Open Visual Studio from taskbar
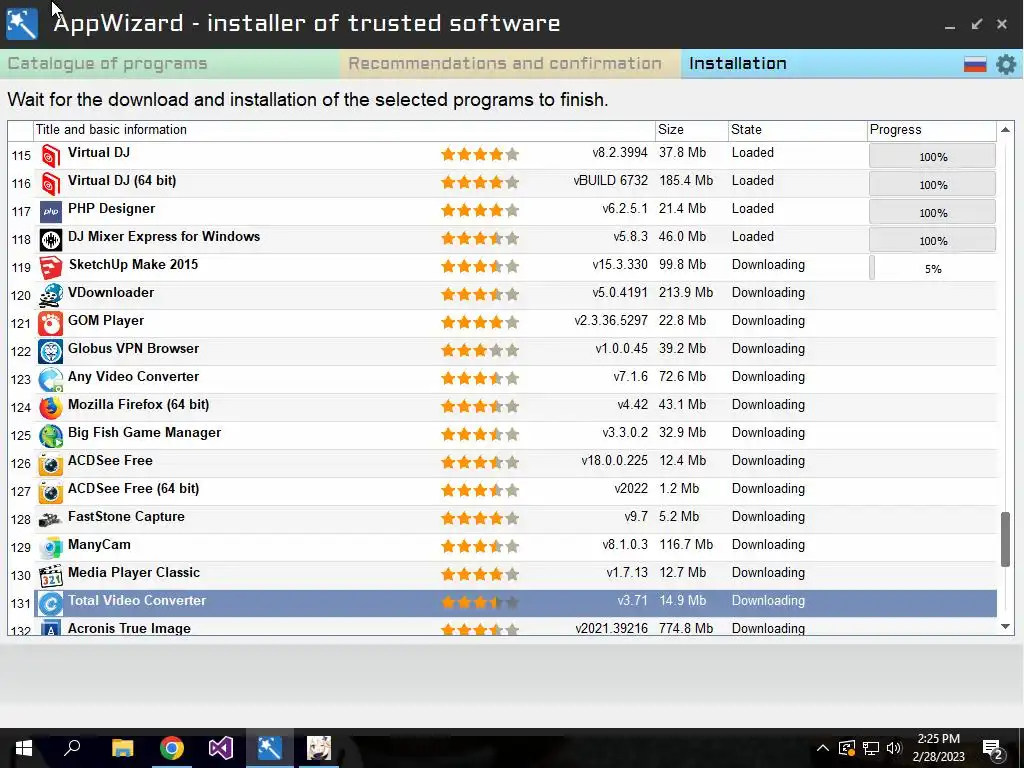The width and height of the screenshot is (1024, 768). (x=221, y=748)
